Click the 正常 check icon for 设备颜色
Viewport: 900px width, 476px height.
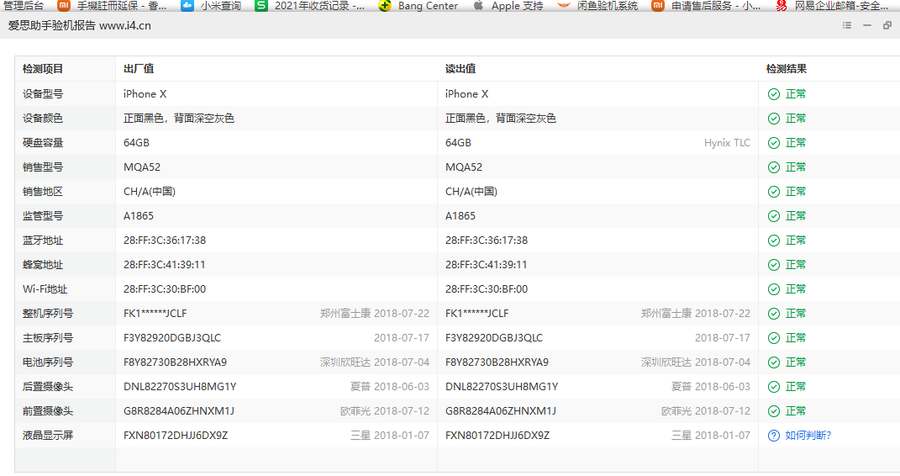(x=774, y=118)
